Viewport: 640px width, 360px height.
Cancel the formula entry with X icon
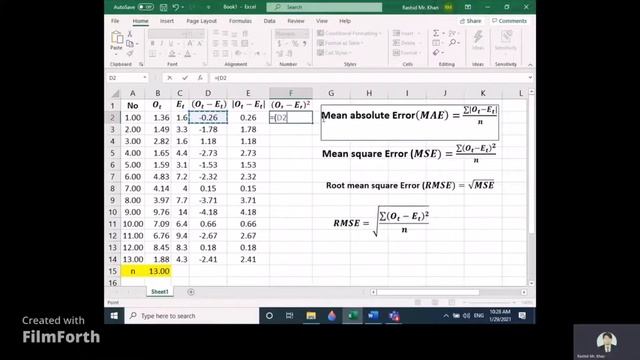pyautogui.click(x=170, y=78)
